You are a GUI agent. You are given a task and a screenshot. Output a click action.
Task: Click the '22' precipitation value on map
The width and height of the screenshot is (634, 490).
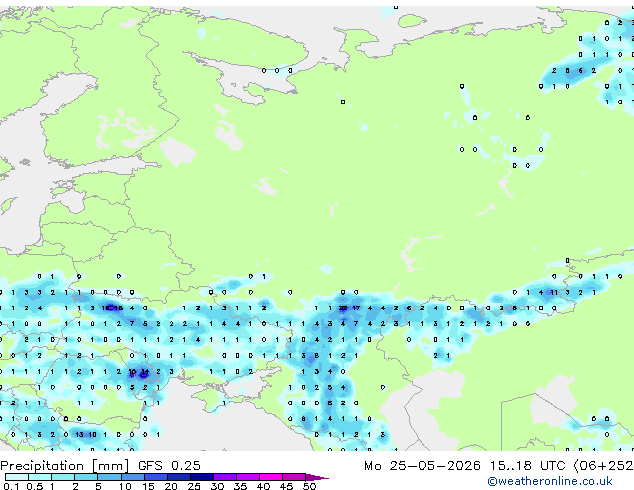pos(342,308)
